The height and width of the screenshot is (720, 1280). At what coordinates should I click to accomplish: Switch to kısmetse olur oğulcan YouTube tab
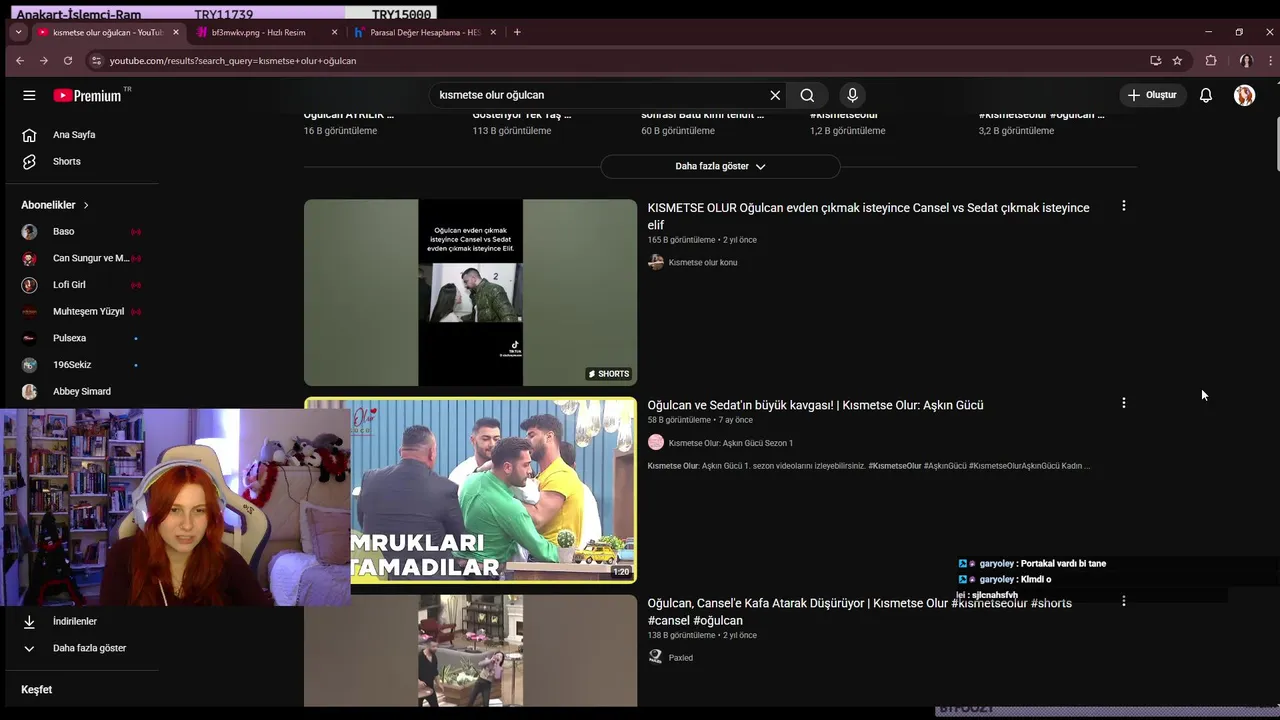[x=108, y=32]
